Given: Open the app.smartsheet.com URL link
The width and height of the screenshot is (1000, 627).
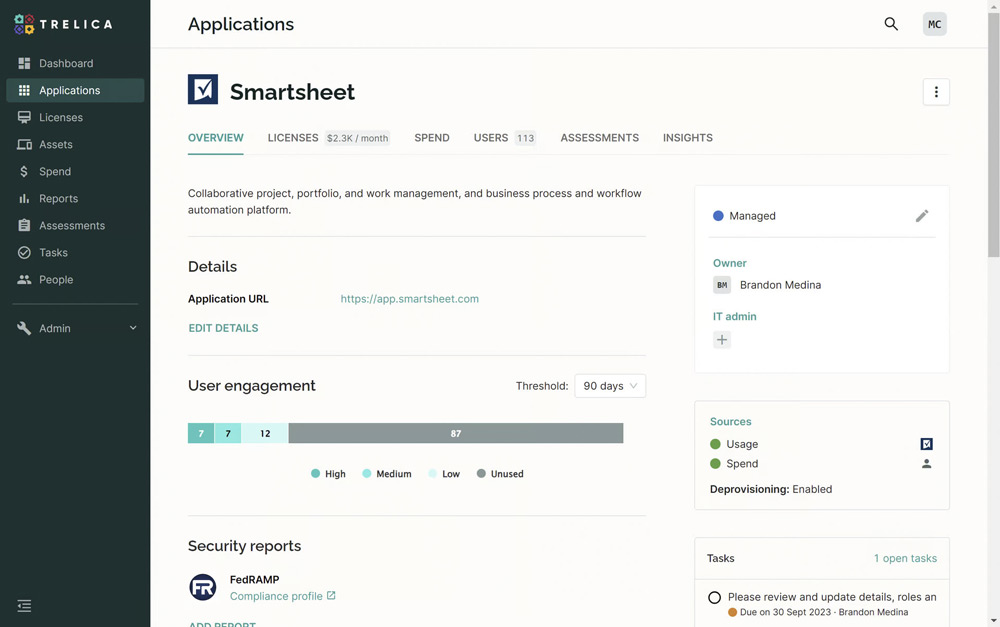Looking at the screenshot, I should point(409,299).
